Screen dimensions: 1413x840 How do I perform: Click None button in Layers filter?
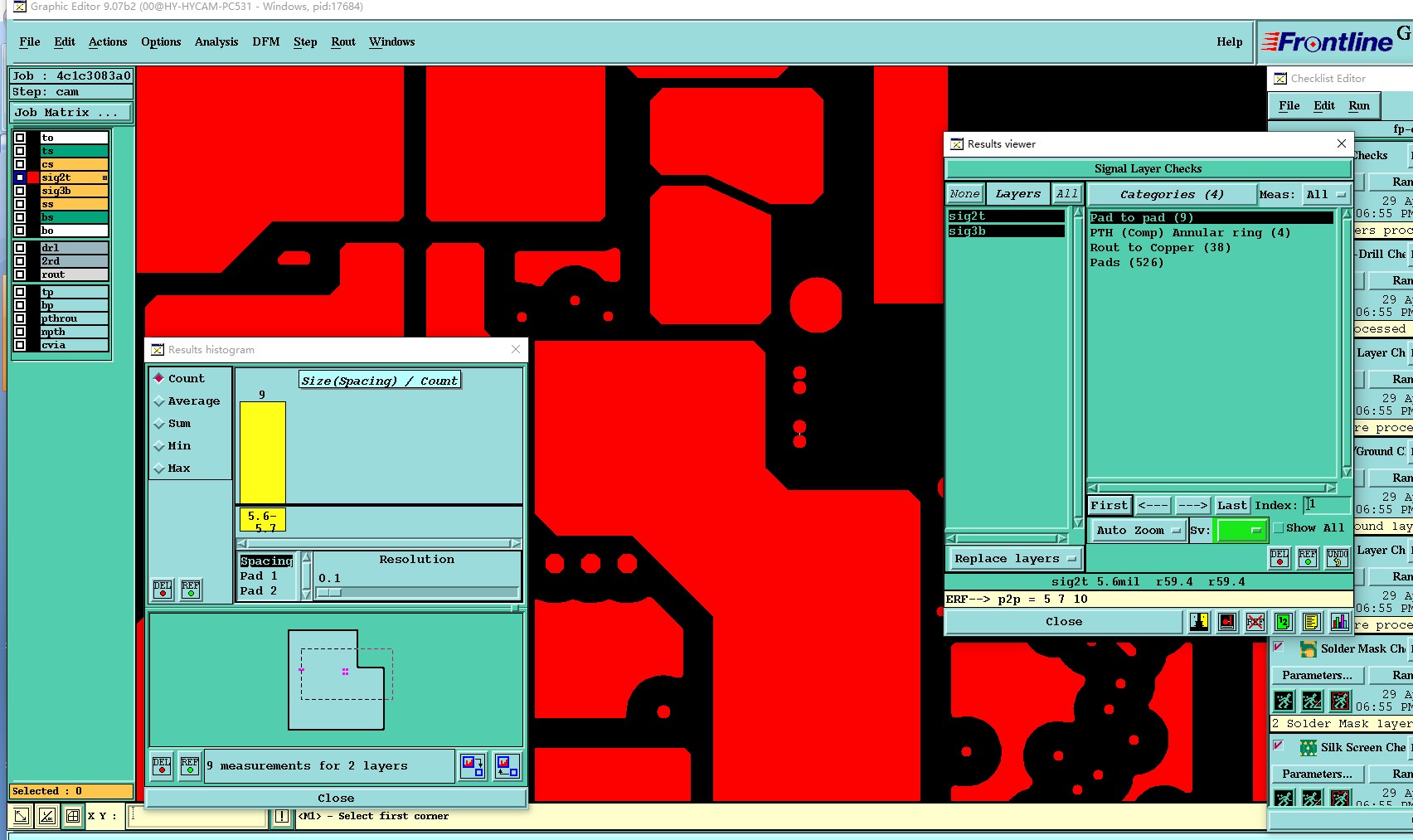pyautogui.click(x=965, y=194)
